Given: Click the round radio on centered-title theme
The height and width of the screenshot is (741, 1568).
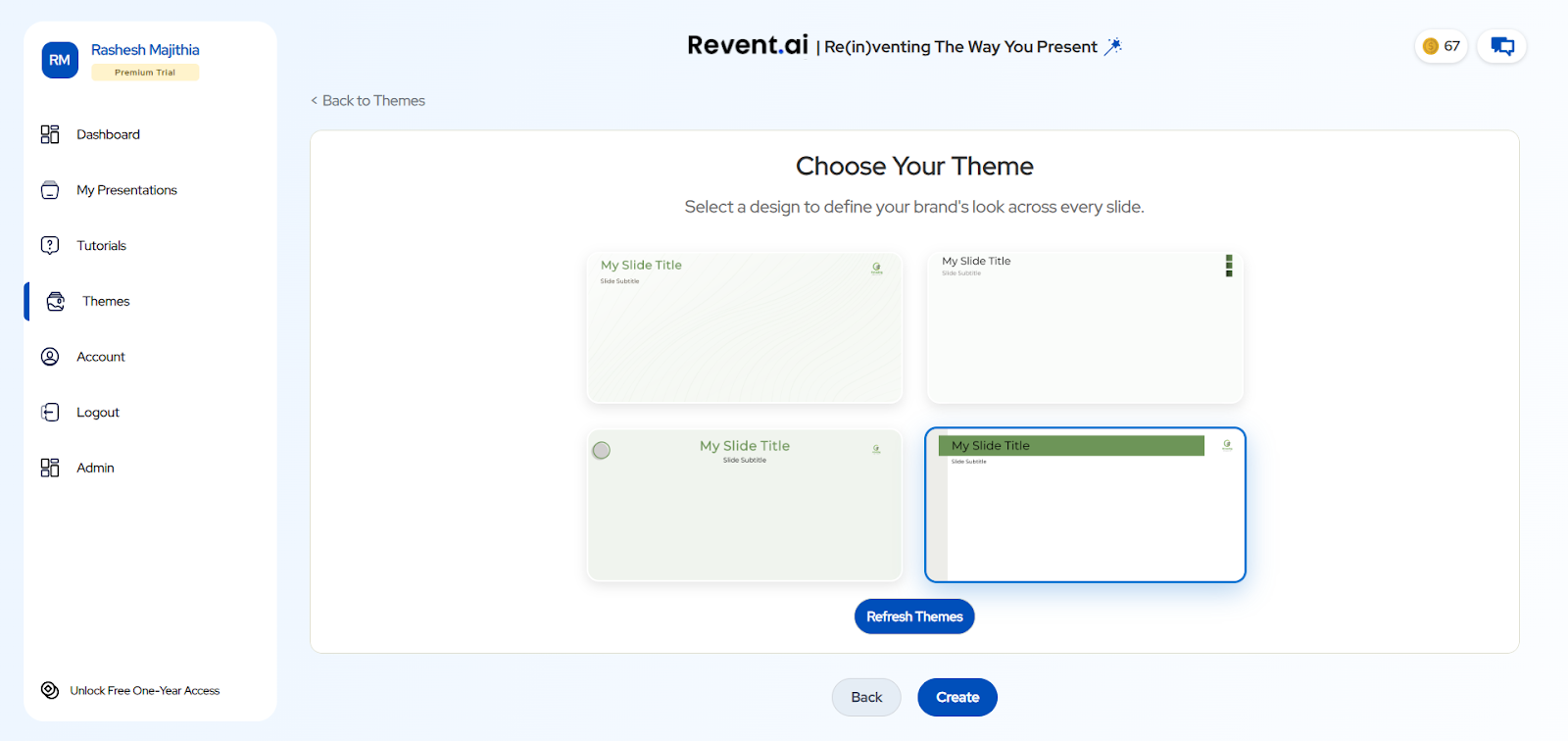Looking at the screenshot, I should click(602, 450).
